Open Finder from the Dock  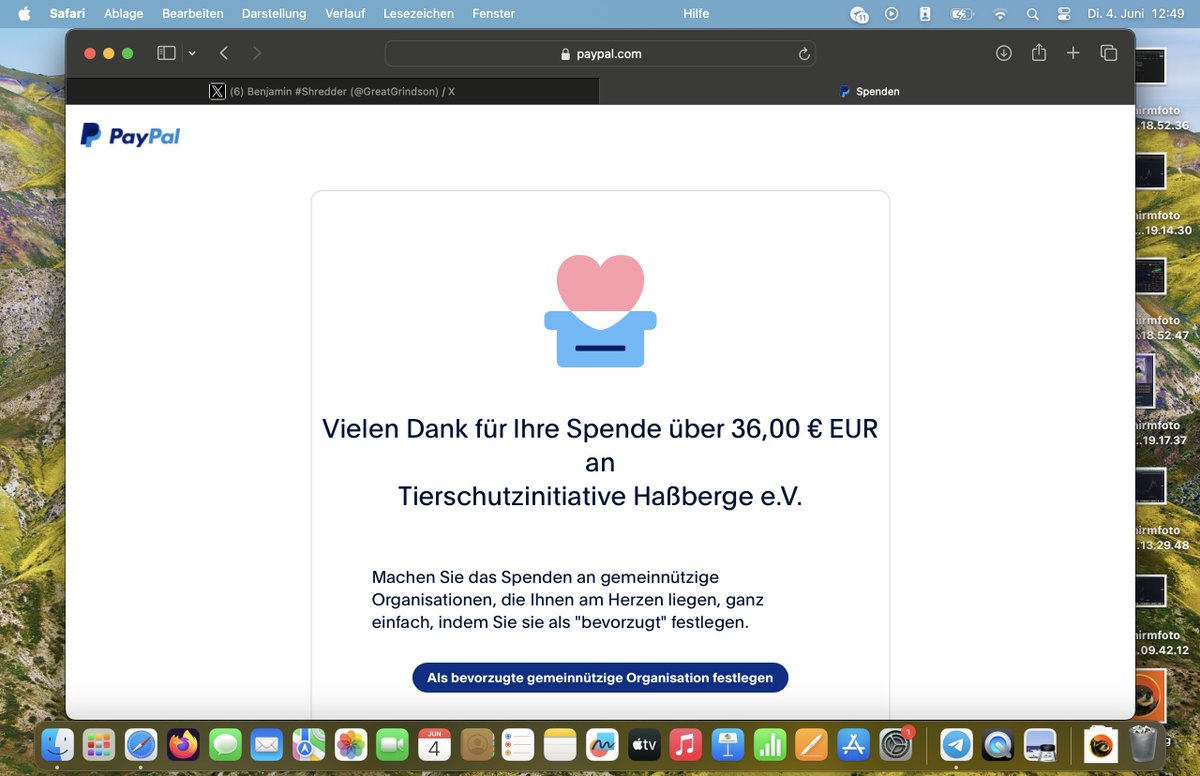pos(57,744)
